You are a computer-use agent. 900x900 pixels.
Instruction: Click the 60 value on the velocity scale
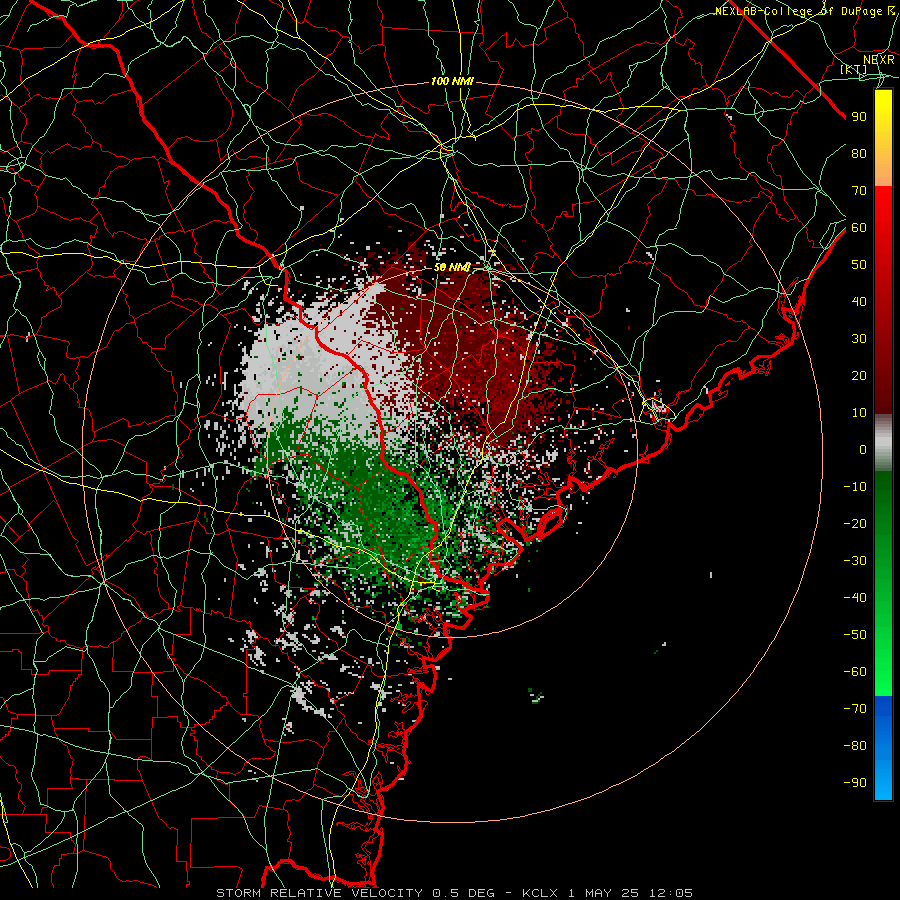coord(859,228)
